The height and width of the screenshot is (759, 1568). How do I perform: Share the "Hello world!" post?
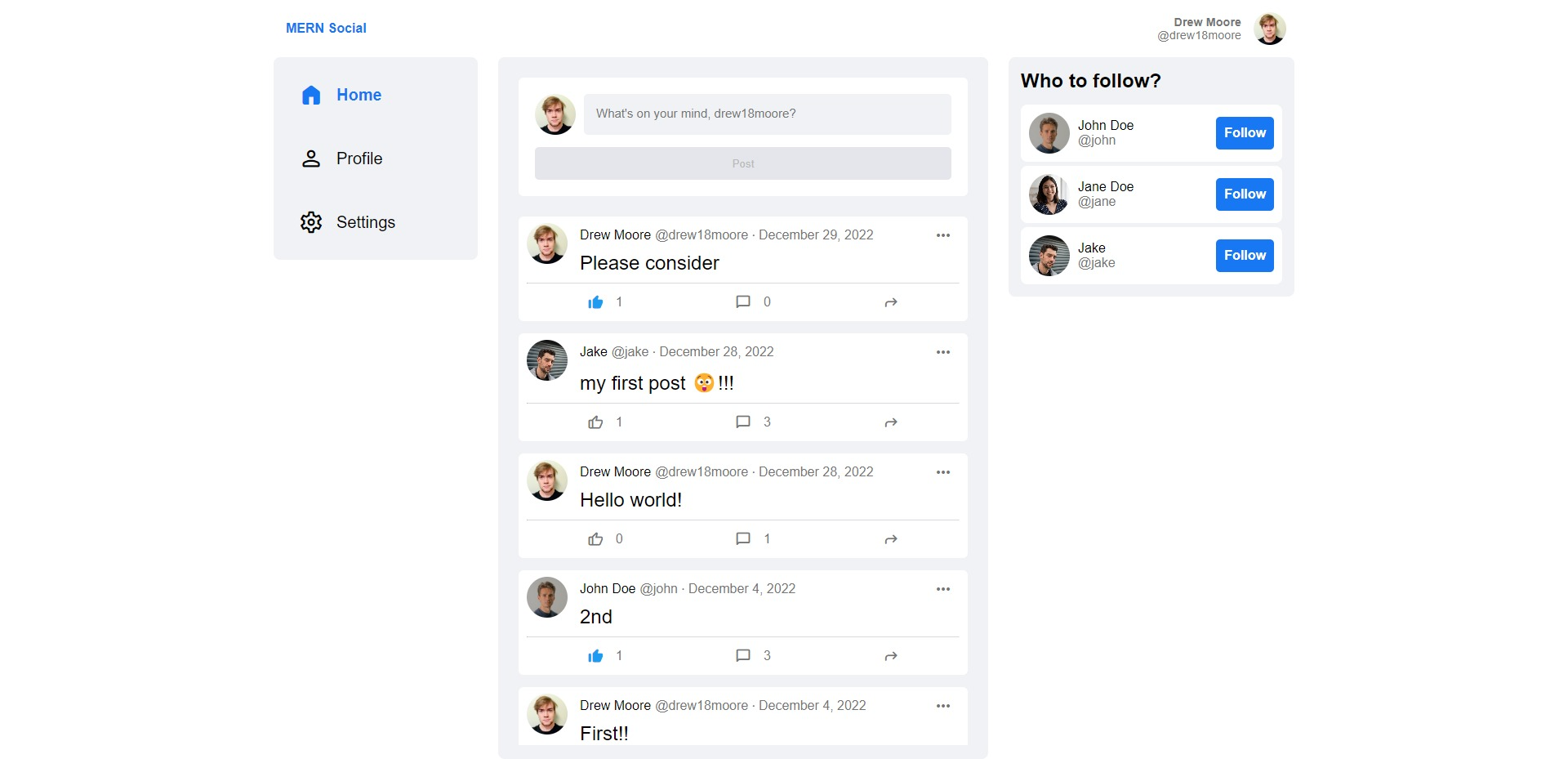[x=891, y=539]
